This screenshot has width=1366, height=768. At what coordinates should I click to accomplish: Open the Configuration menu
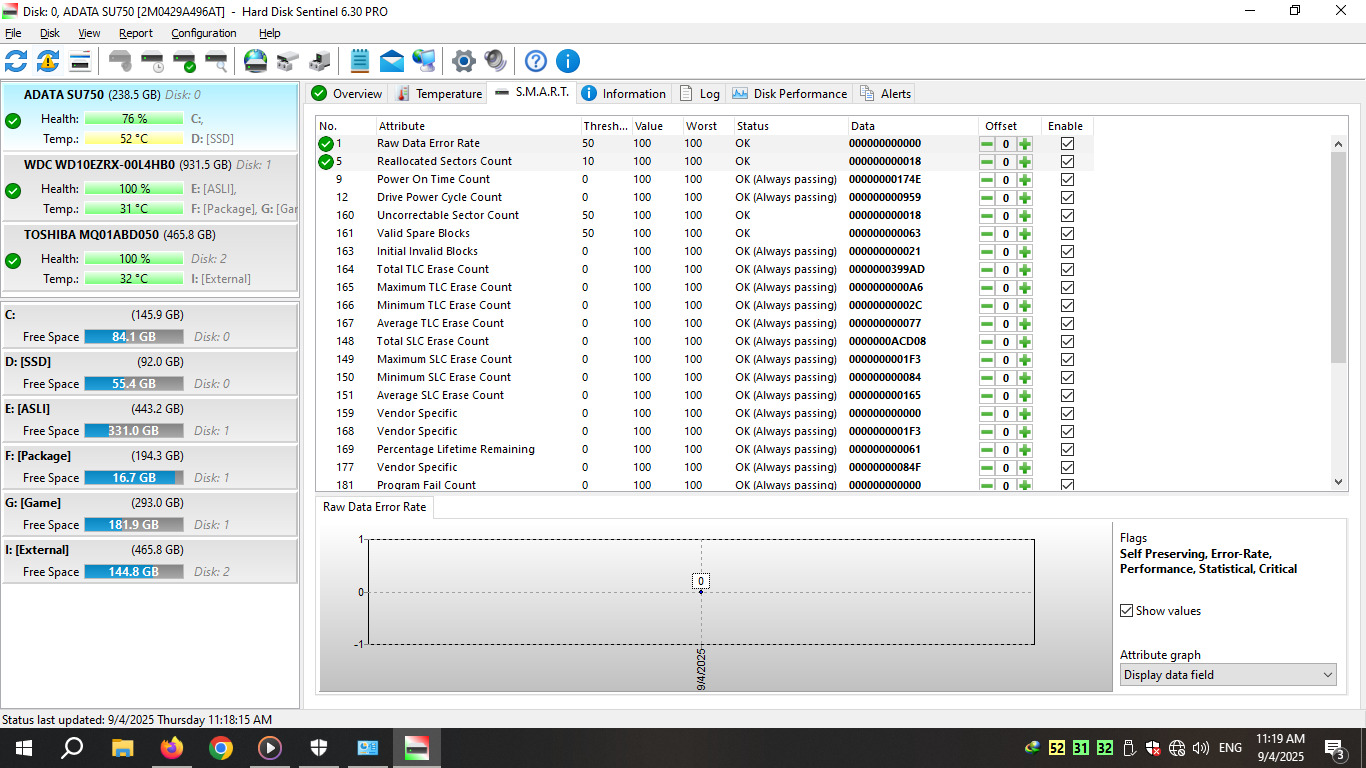click(x=203, y=33)
